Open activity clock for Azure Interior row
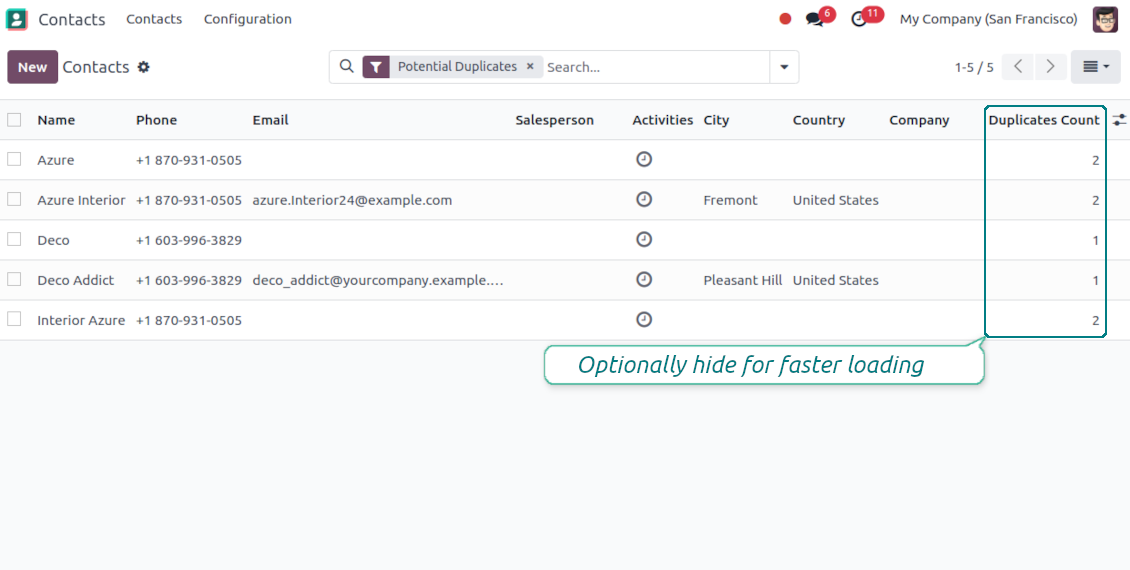The image size is (1130, 570). point(644,200)
